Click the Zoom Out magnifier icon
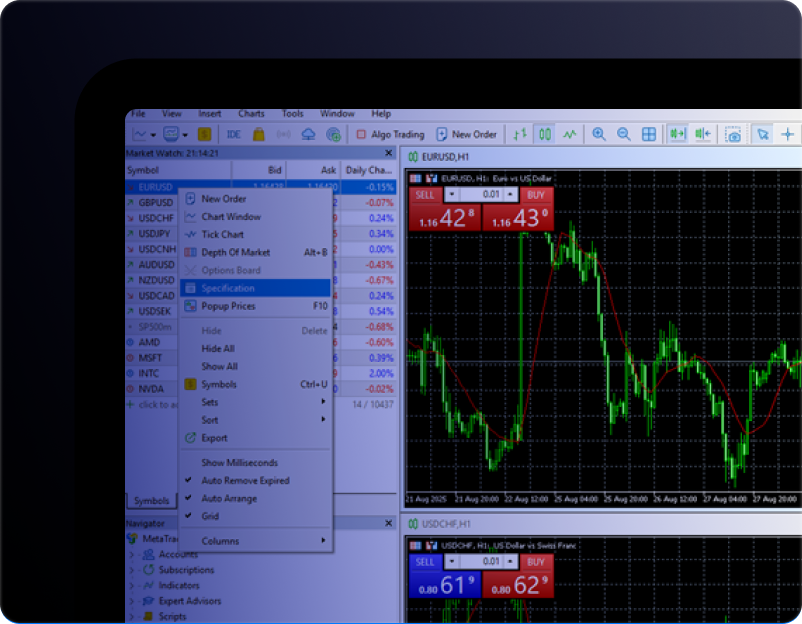The height and width of the screenshot is (624, 802). (x=623, y=134)
